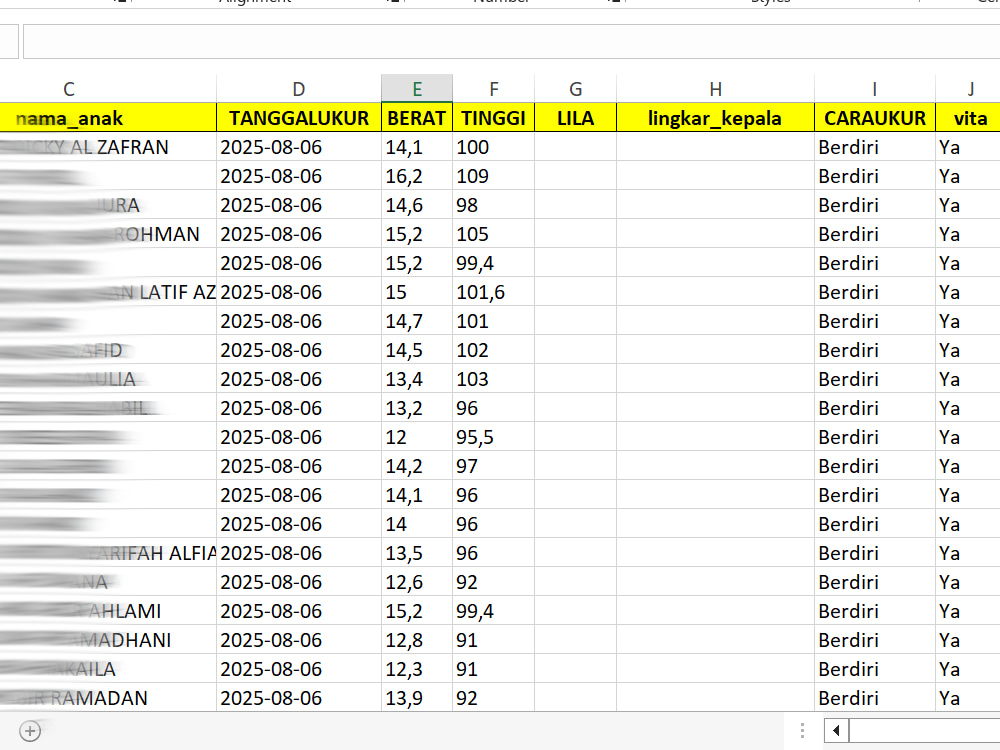Select column E header
Image resolution: width=1000 pixels, height=750 pixels.
pyautogui.click(x=417, y=89)
